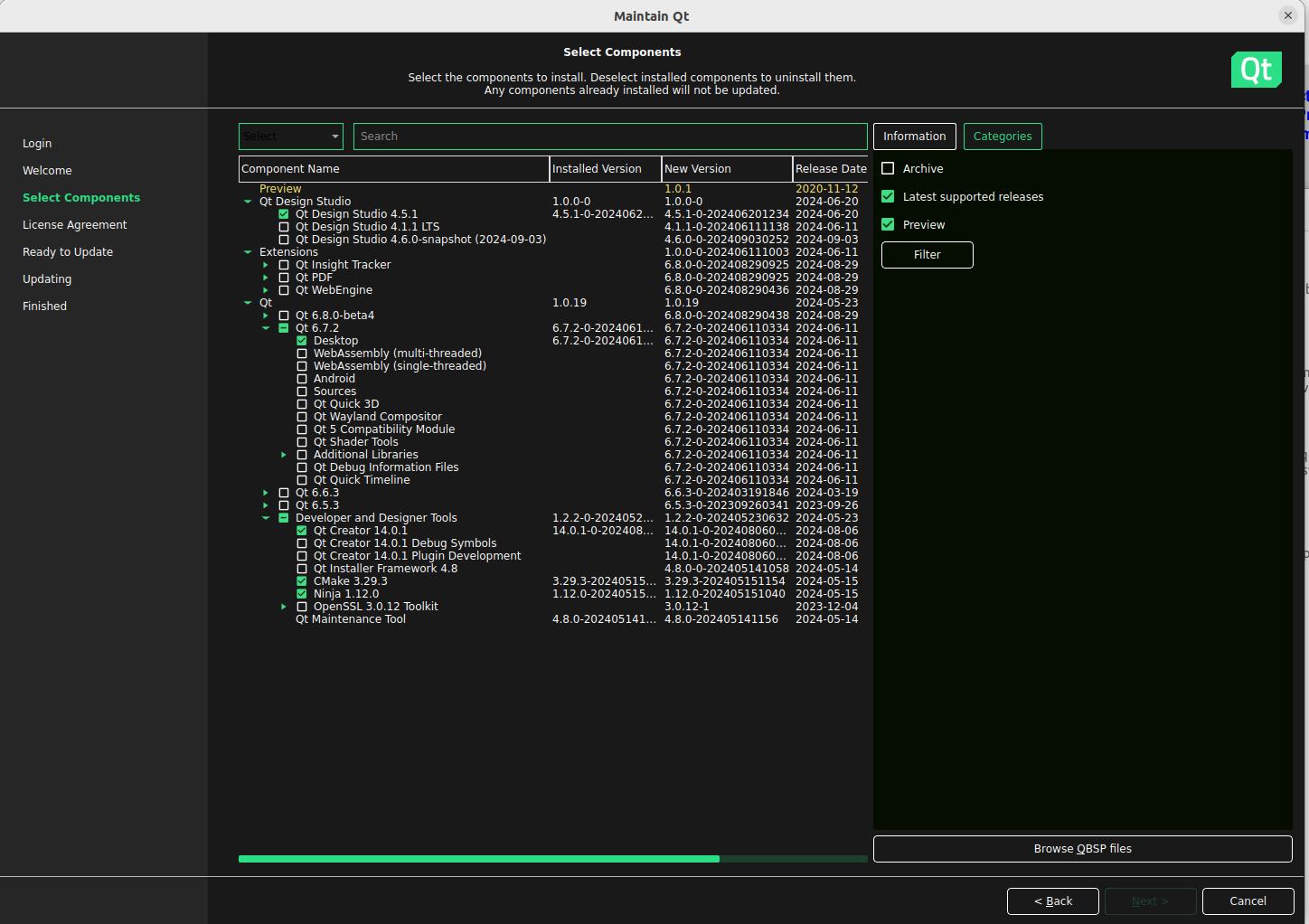Expand the Qt 6.6.3 node
This screenshot has height=924, width=1309.
[x=266, y=493]
